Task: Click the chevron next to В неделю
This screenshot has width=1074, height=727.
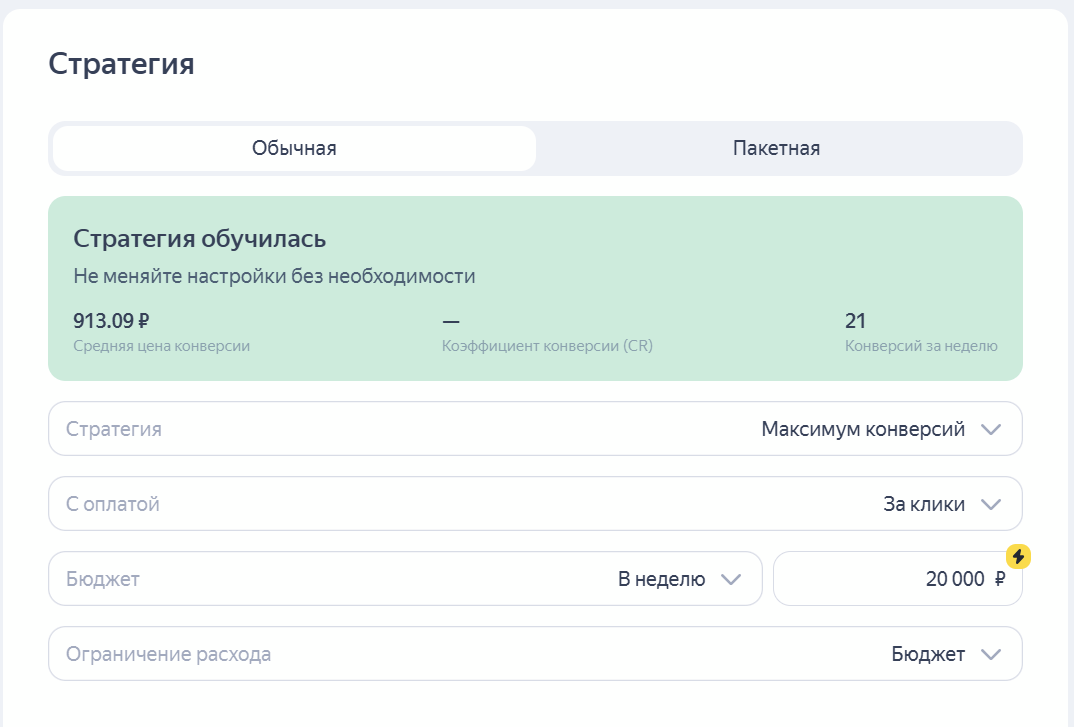Action: pos(731,578)
